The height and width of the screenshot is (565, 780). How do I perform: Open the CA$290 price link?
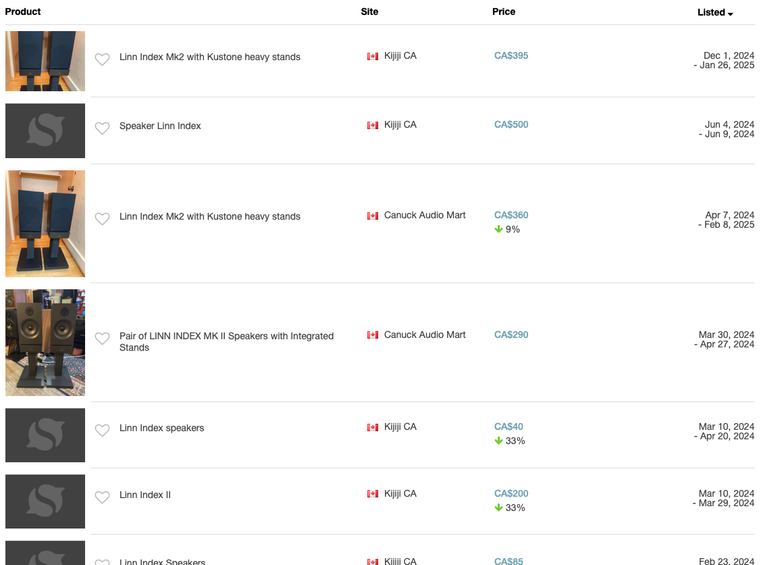click(x=511, y=335)
